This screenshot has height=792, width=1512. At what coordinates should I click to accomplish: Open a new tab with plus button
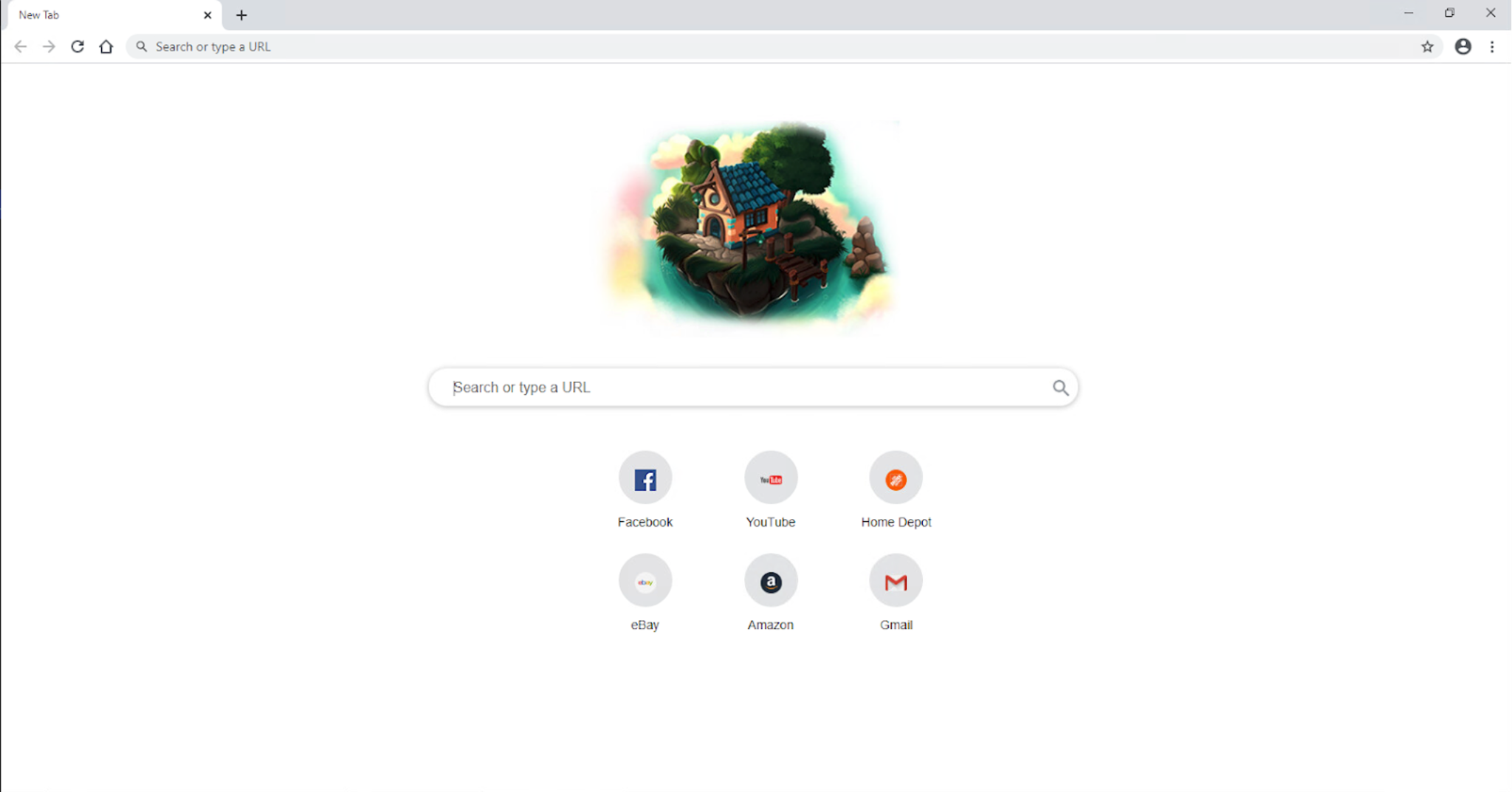pos(241,15)
